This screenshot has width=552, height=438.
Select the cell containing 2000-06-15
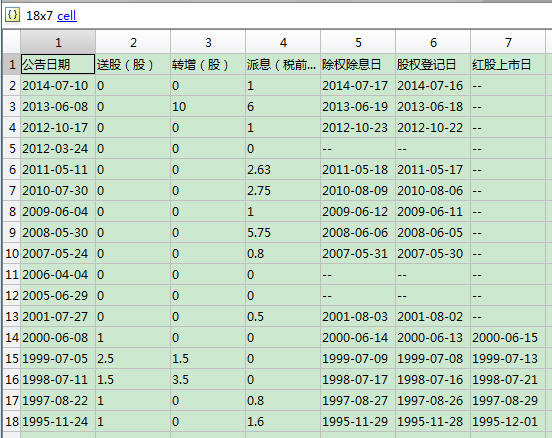pyautogui.click(x=508, y=338)
